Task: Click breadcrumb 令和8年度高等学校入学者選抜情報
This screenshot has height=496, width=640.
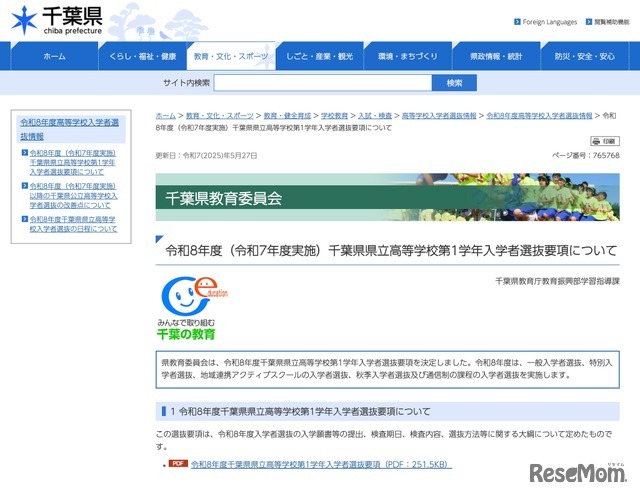Action: pos(539,116)
